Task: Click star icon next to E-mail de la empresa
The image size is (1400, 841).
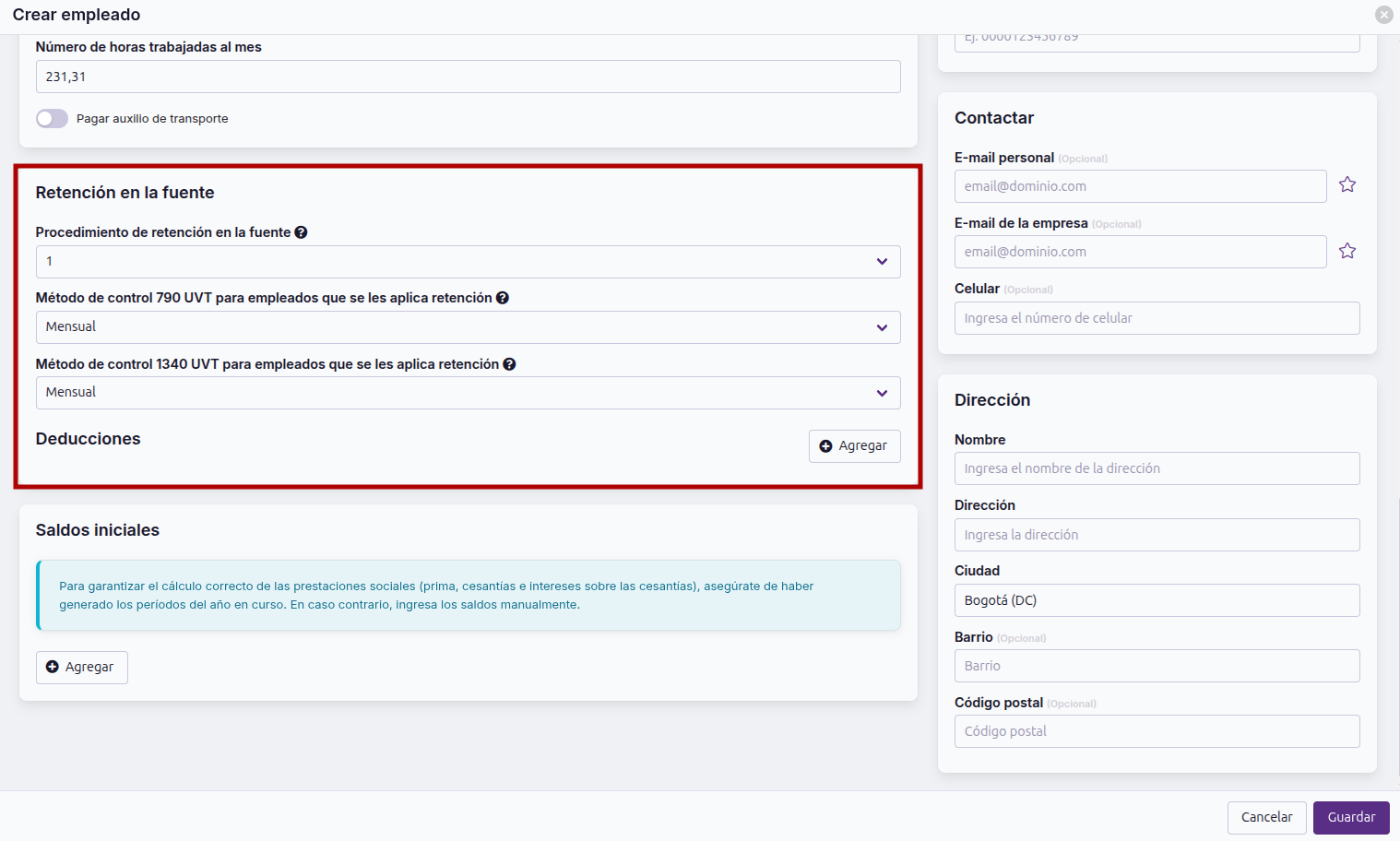Action: point(1347,251)
